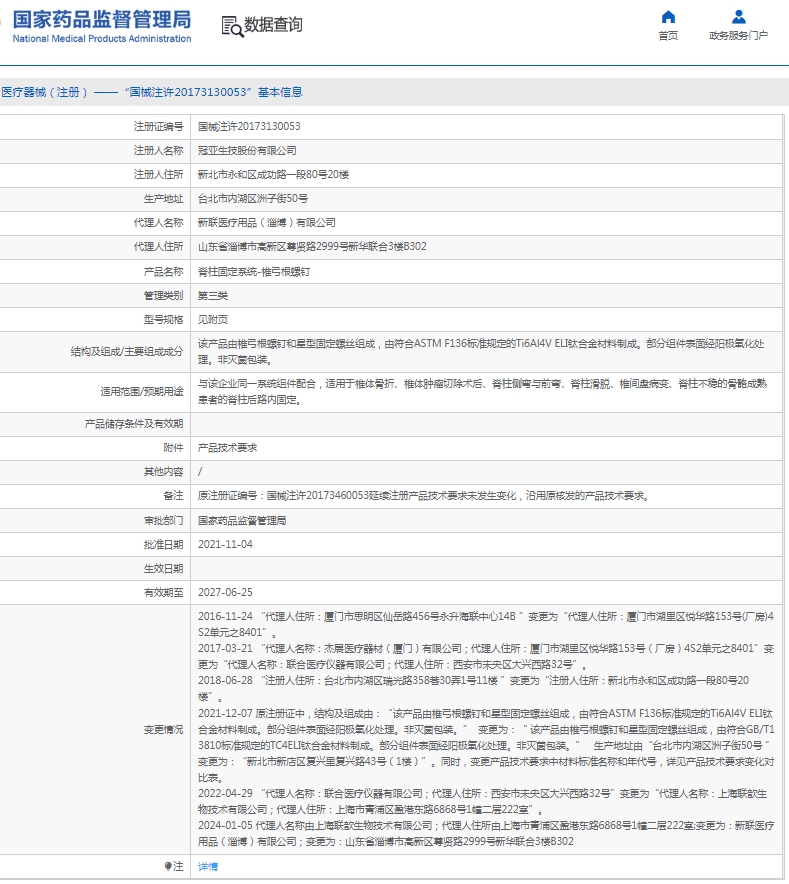Screen dimensions: 789x884
Task: Click the 政务服务门户 text label
Action: pos(738,36)
